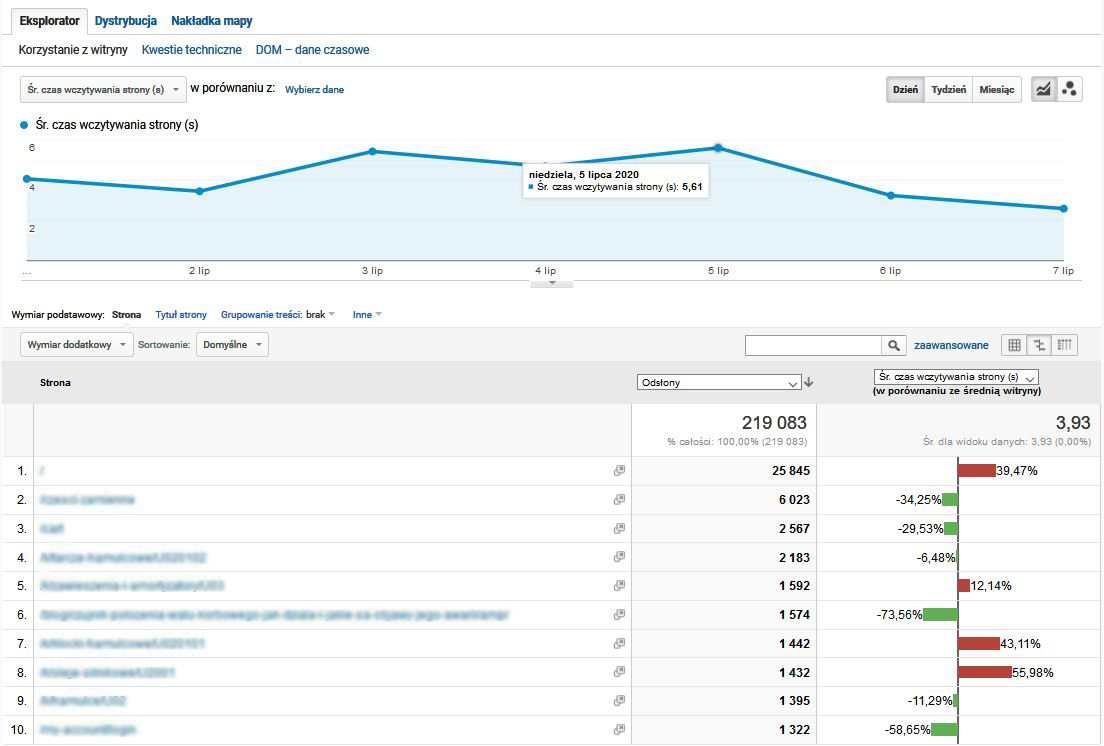
Task: Switch to the Dystrybucja tab
Action: point(125,20)
